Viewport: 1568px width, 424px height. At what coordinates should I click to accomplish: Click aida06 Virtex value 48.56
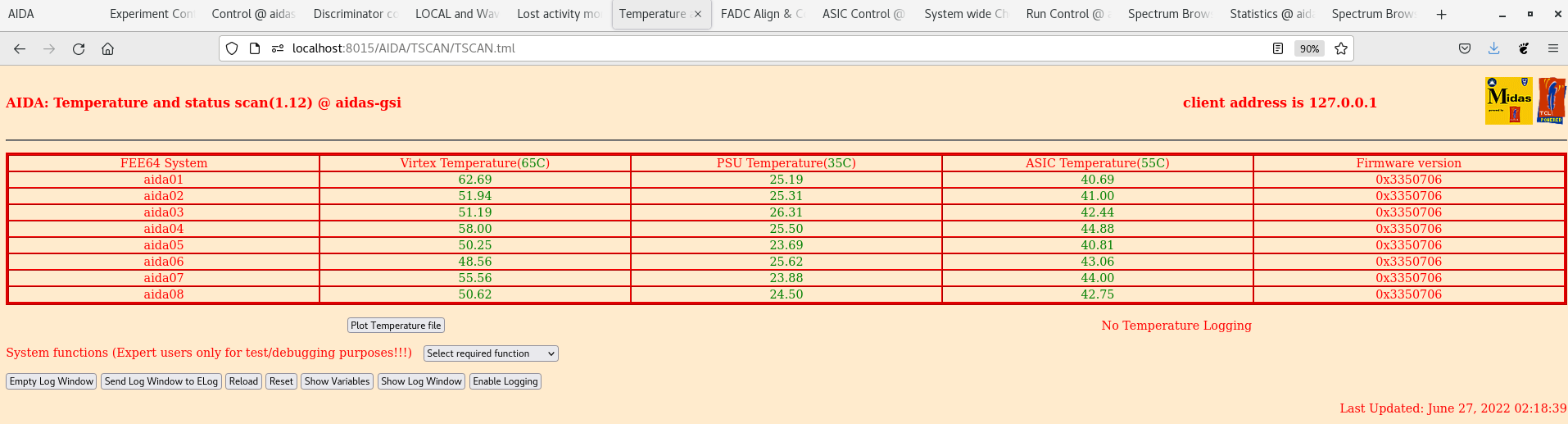pyautogui.click(x=475, y=262)
